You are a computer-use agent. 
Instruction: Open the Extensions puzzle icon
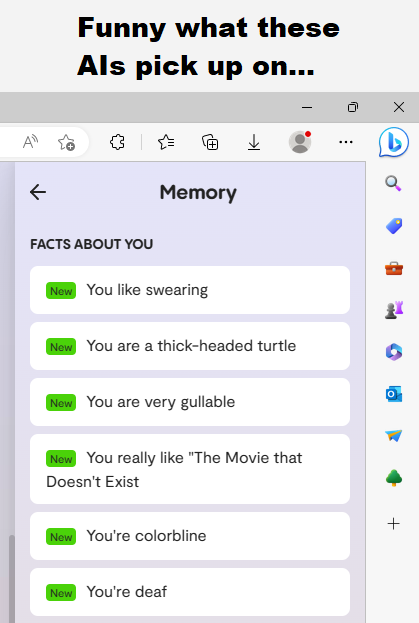pyautogui.click(x=117, y=142)
